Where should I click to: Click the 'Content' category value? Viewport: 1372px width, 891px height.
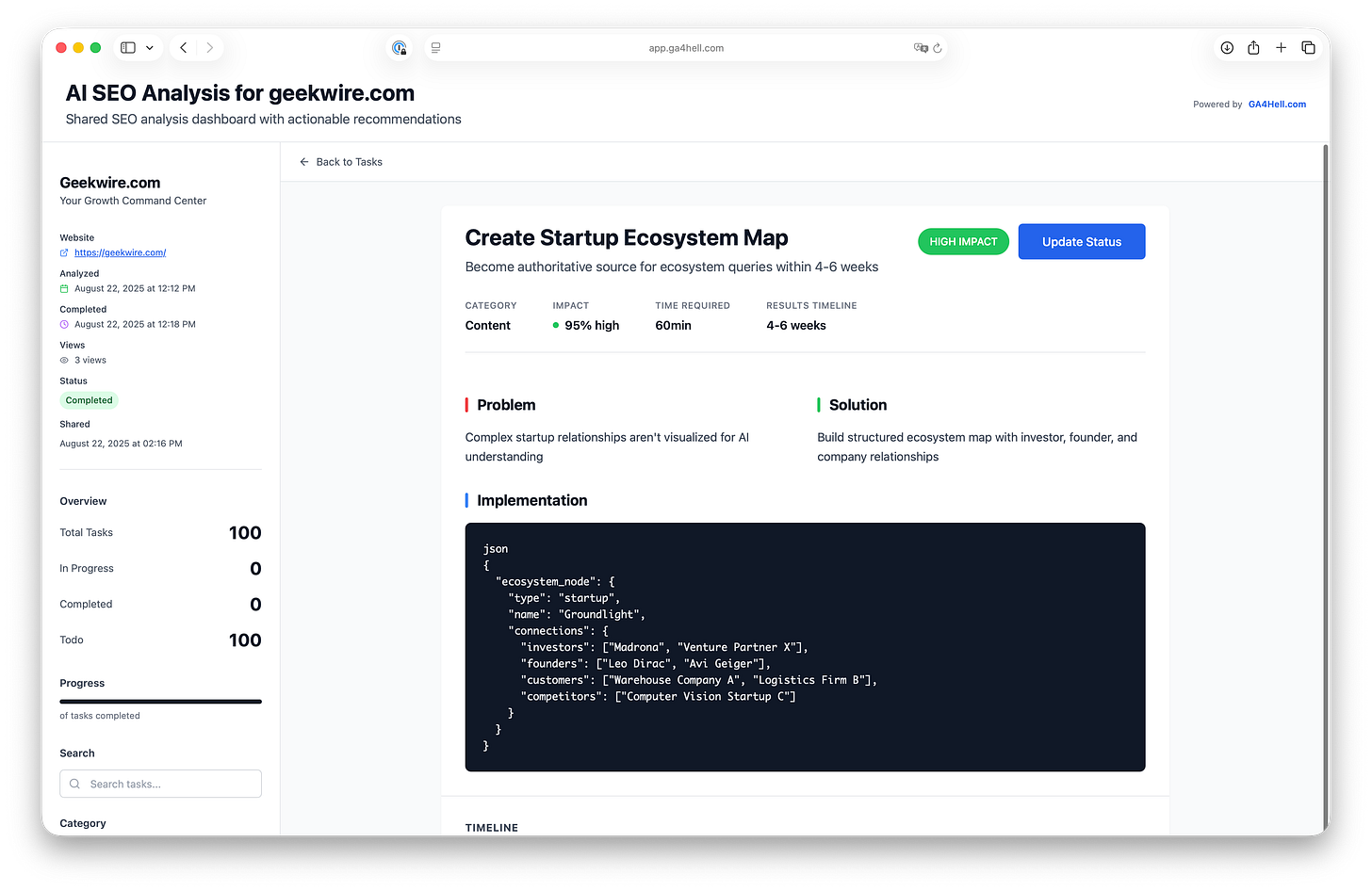tap(488, 325)
